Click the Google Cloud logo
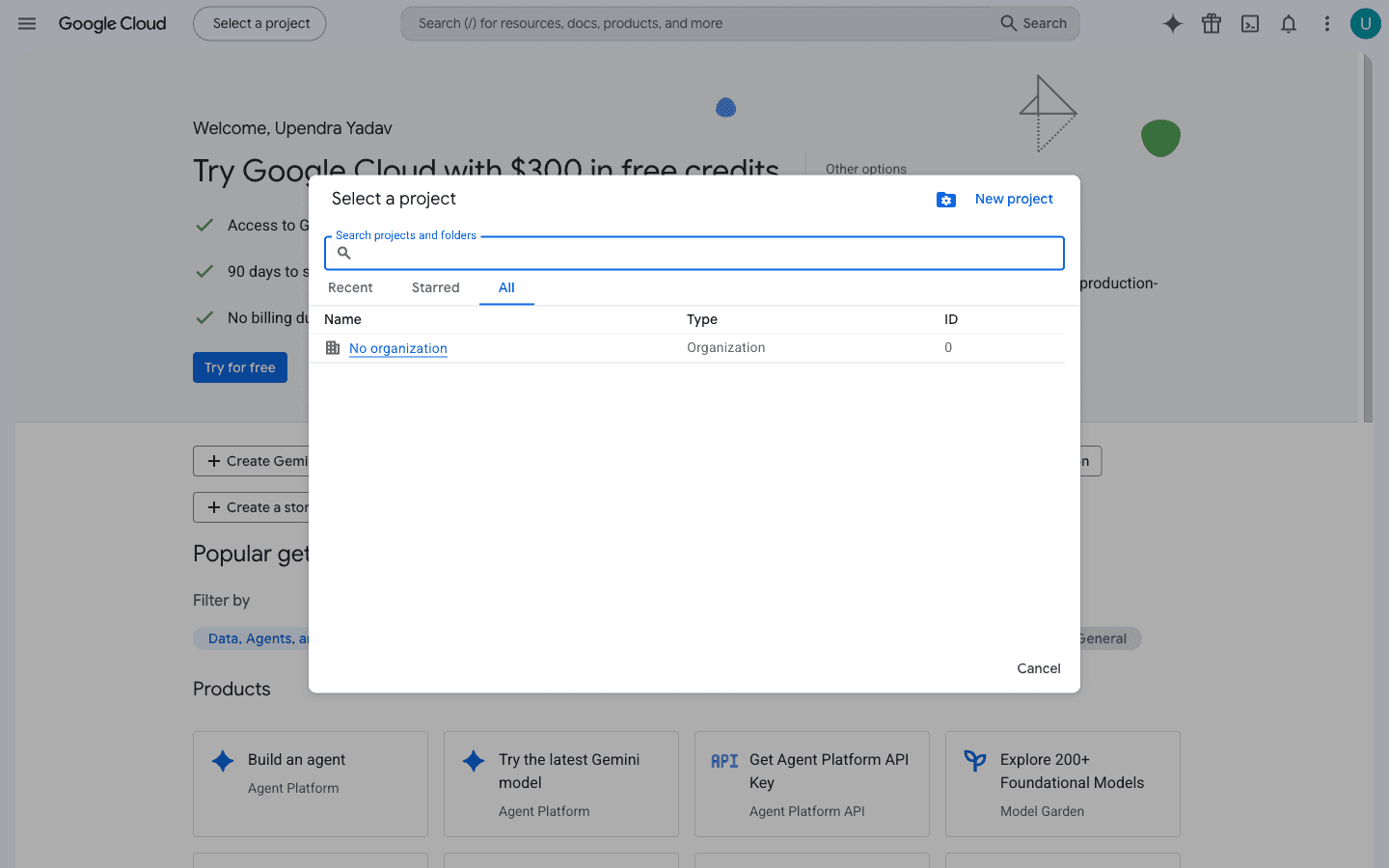This screenshot has height=868, width=1389. 112,23
